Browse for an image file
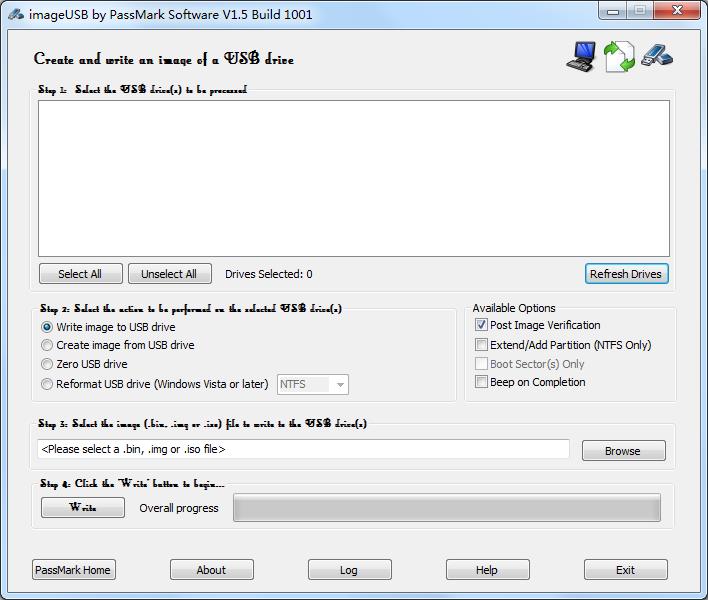This screenshot has width=708, height=600. (624, 451)
